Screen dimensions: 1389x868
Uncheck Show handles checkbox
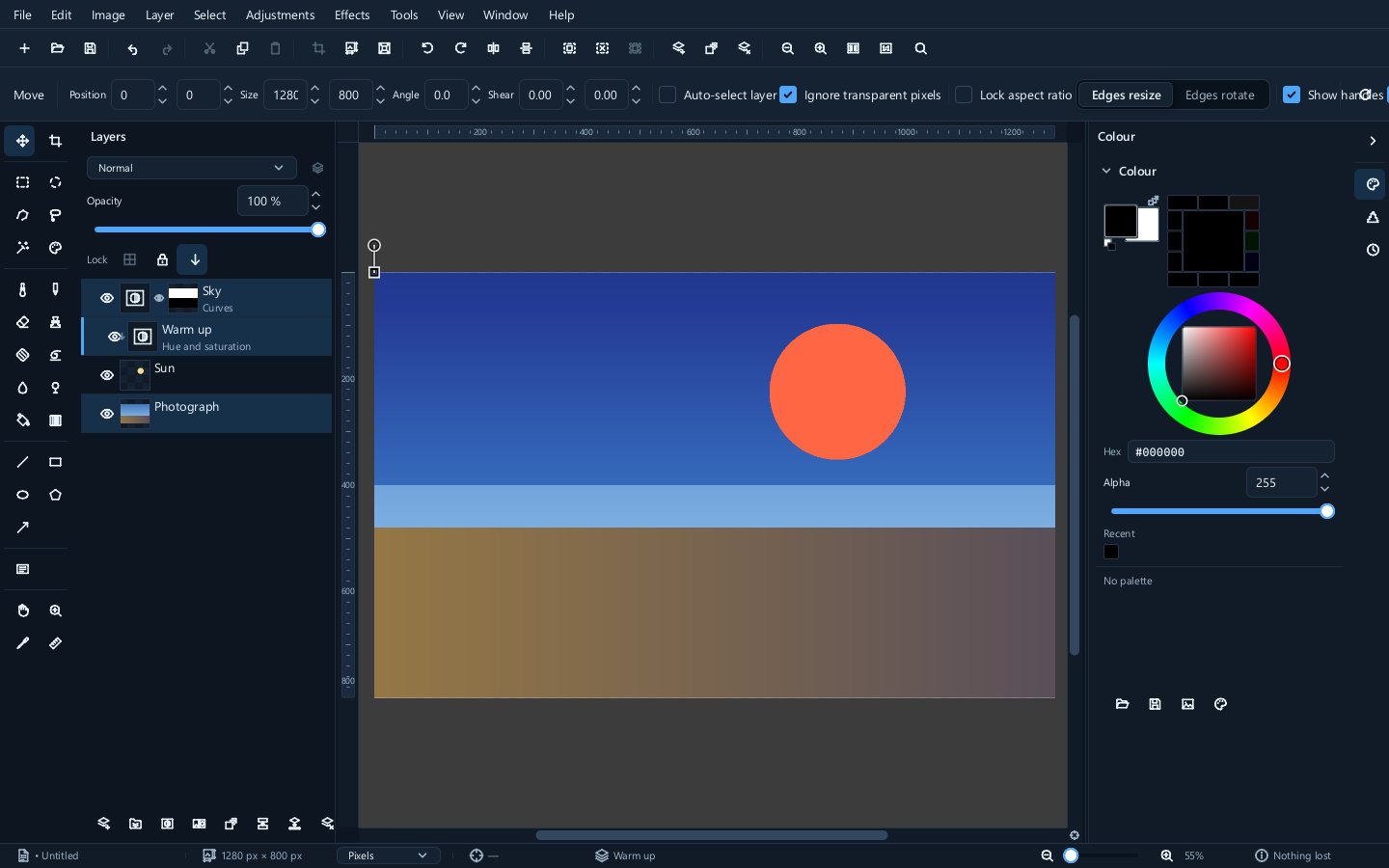click(1292, 95)
